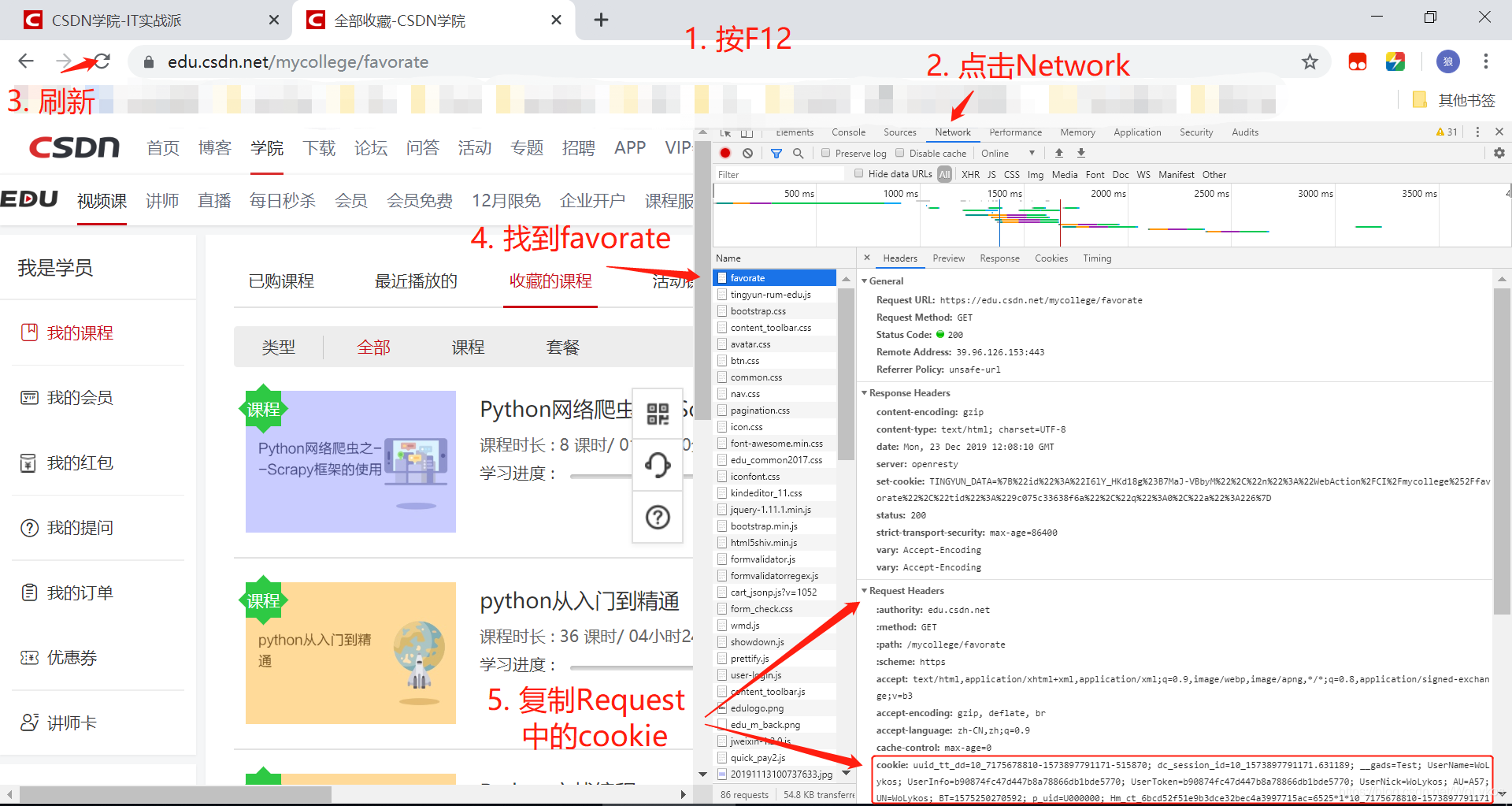The image size is (1512, 806).
Task: Activate the inspect element picker
Action: (725, 132)
